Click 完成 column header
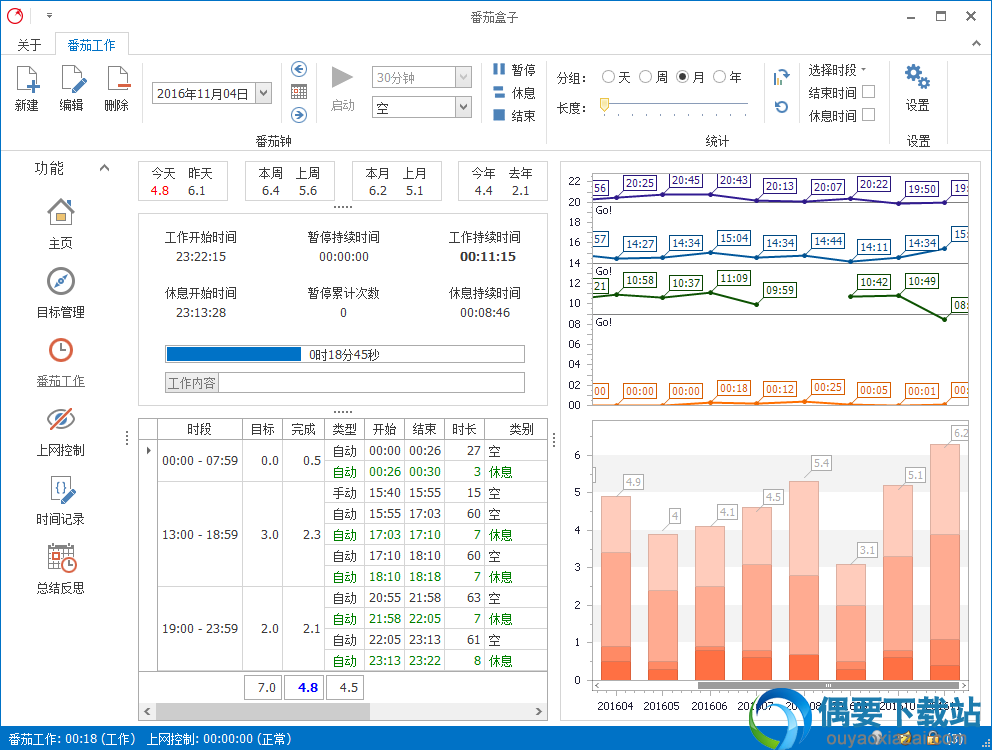This screenshot has height=750, width=992. tap(304, 429)
